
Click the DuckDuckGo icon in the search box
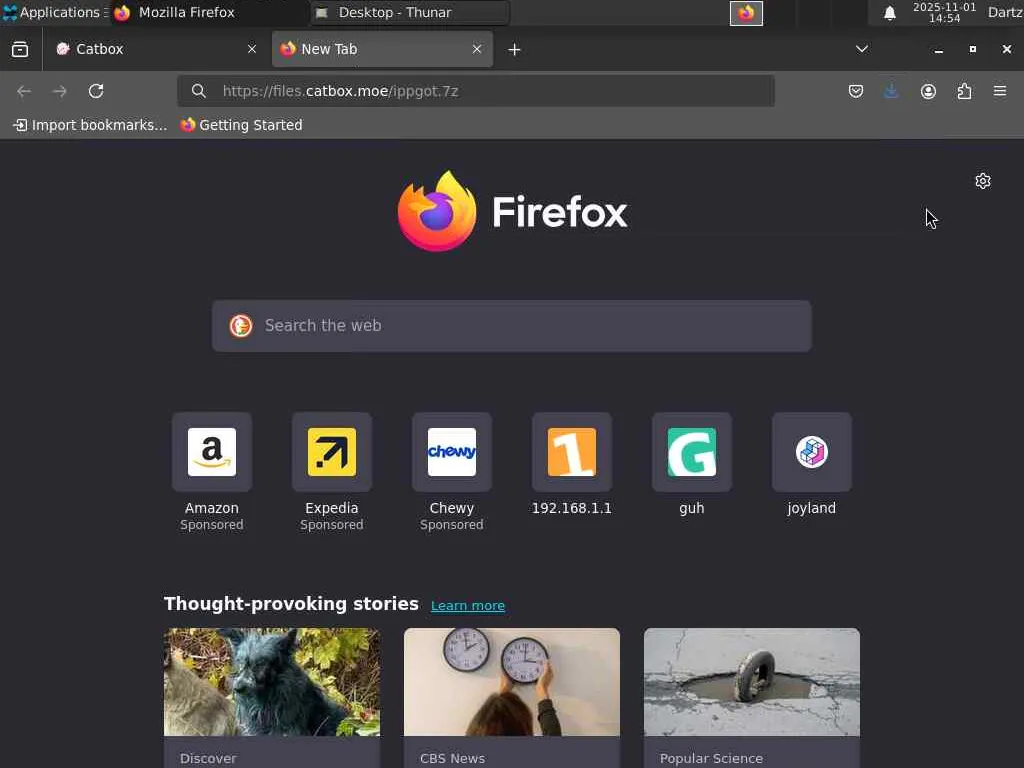pos(241,325)
